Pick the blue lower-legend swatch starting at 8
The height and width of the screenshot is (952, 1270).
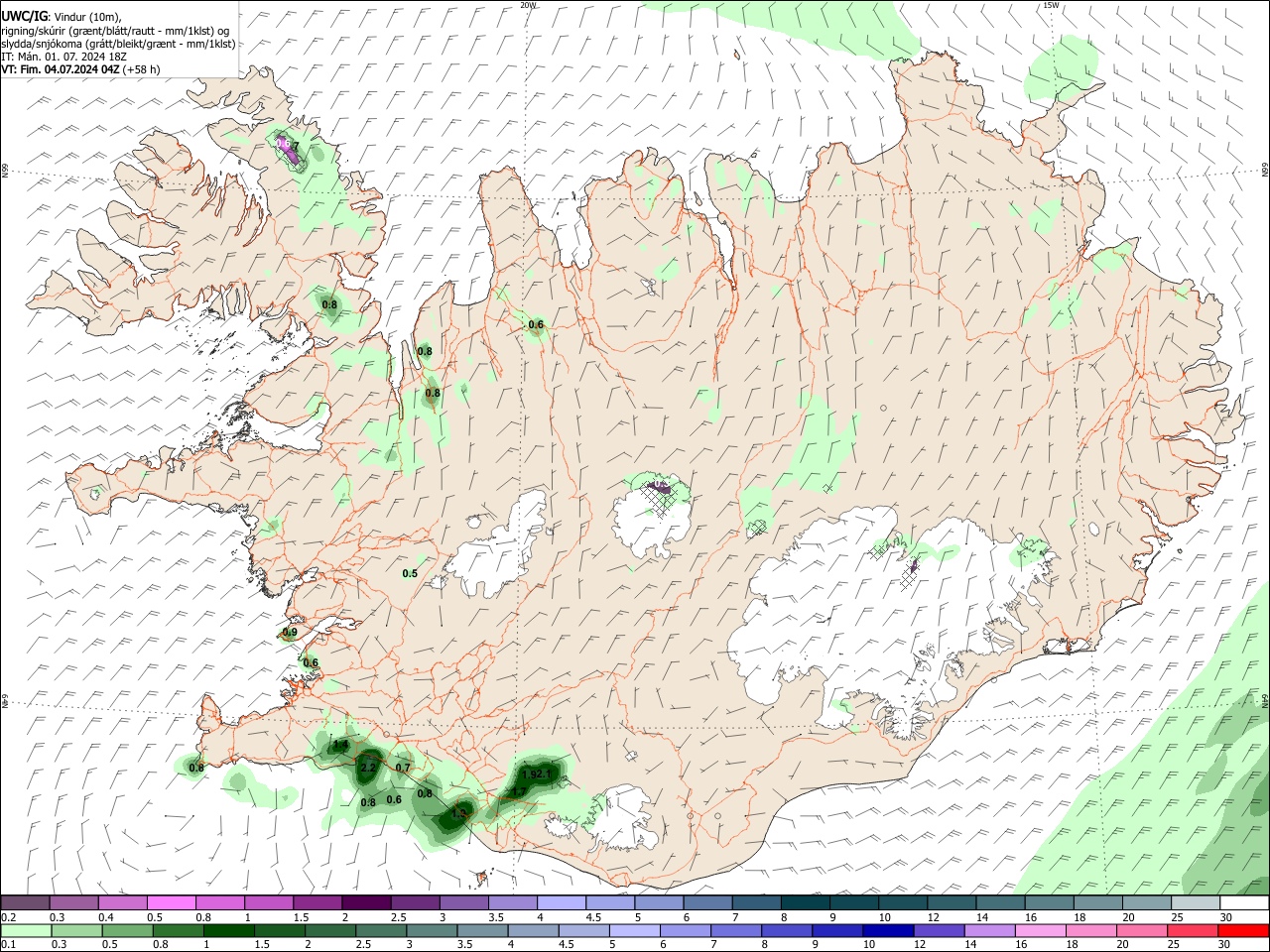pos(788,930)
